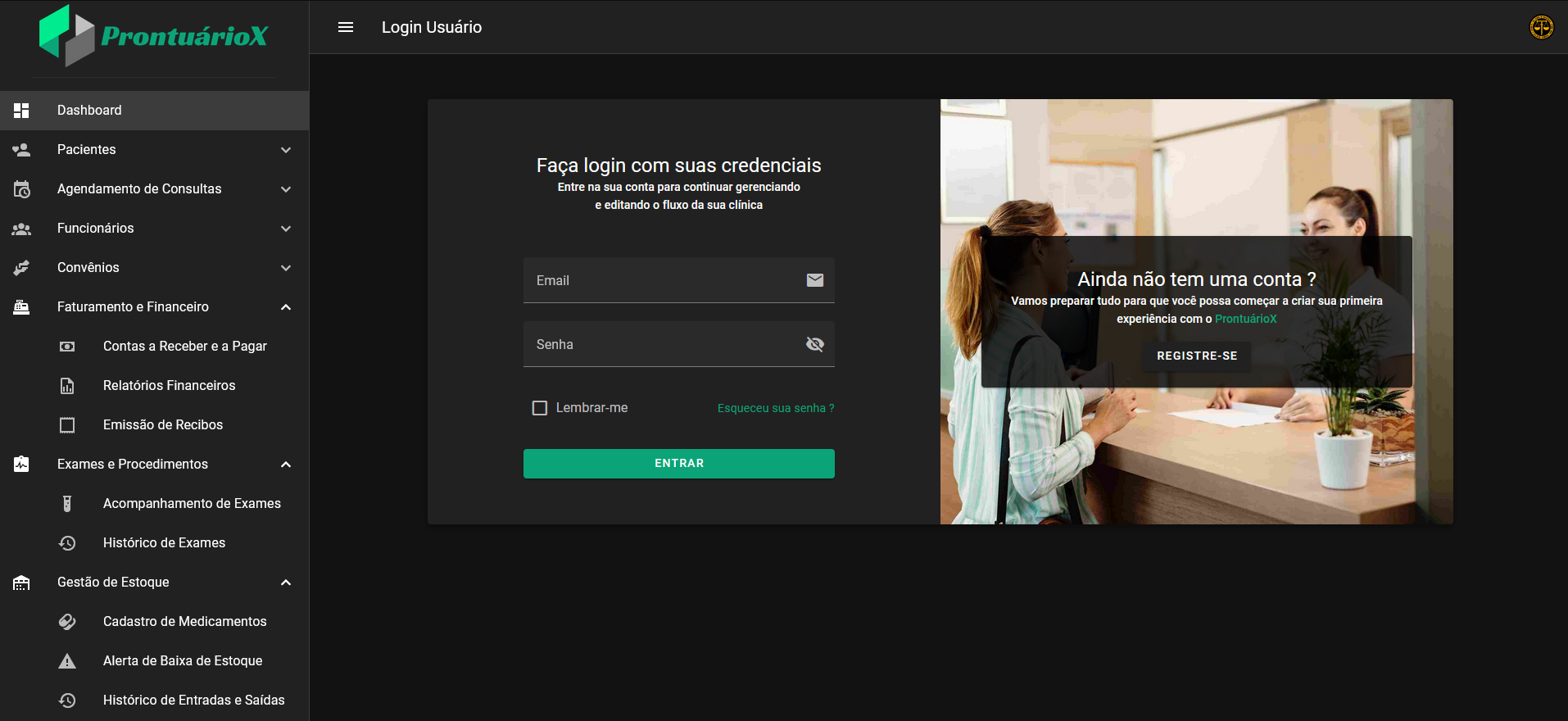Open Contas a Receber e a Pagar
The width and height of the screenshot is (1568, 721).
(184, 347)
